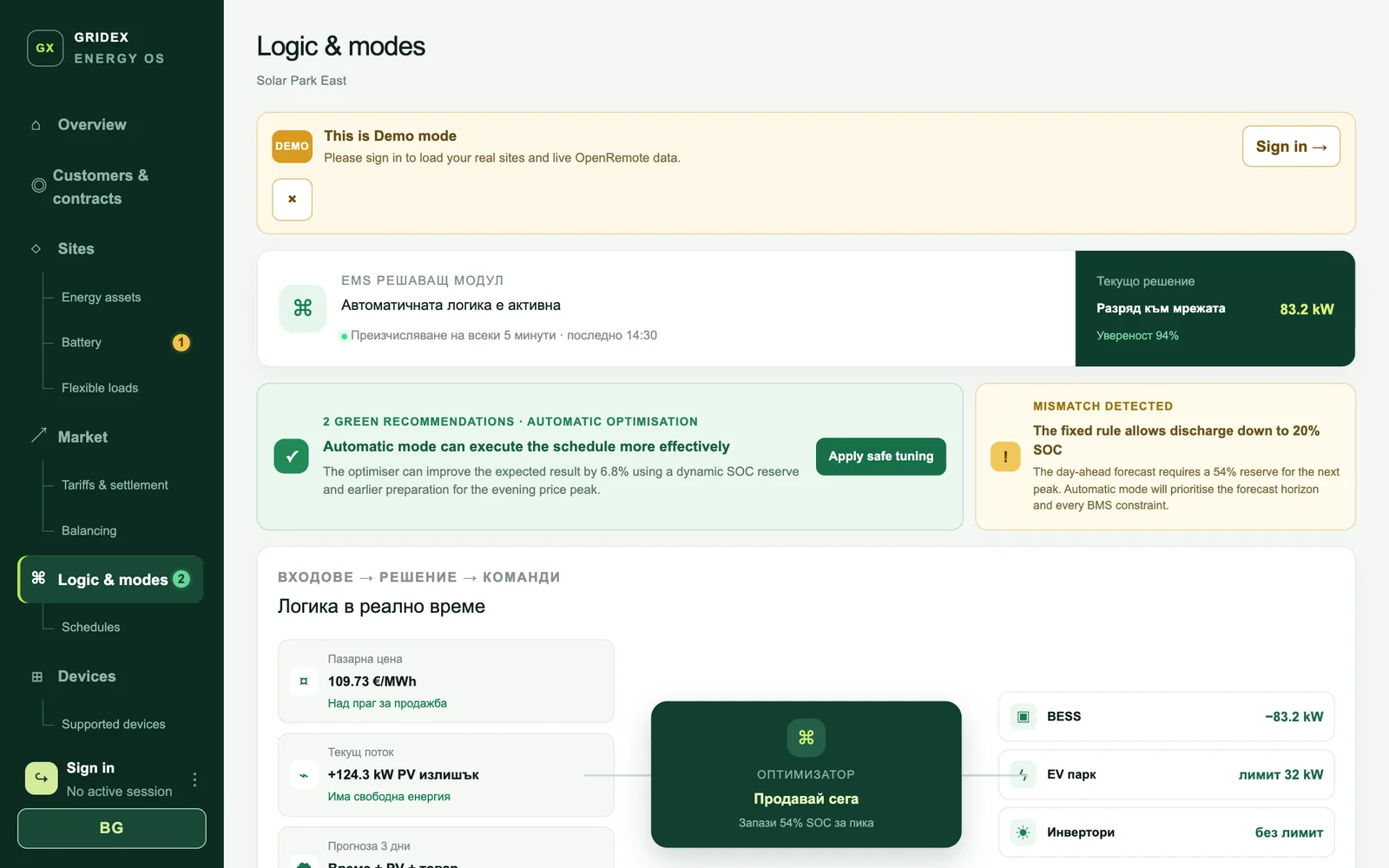Click the Прогноза 3 дни card
Viewport: 1389px width, 868px height.
[445, 847]
